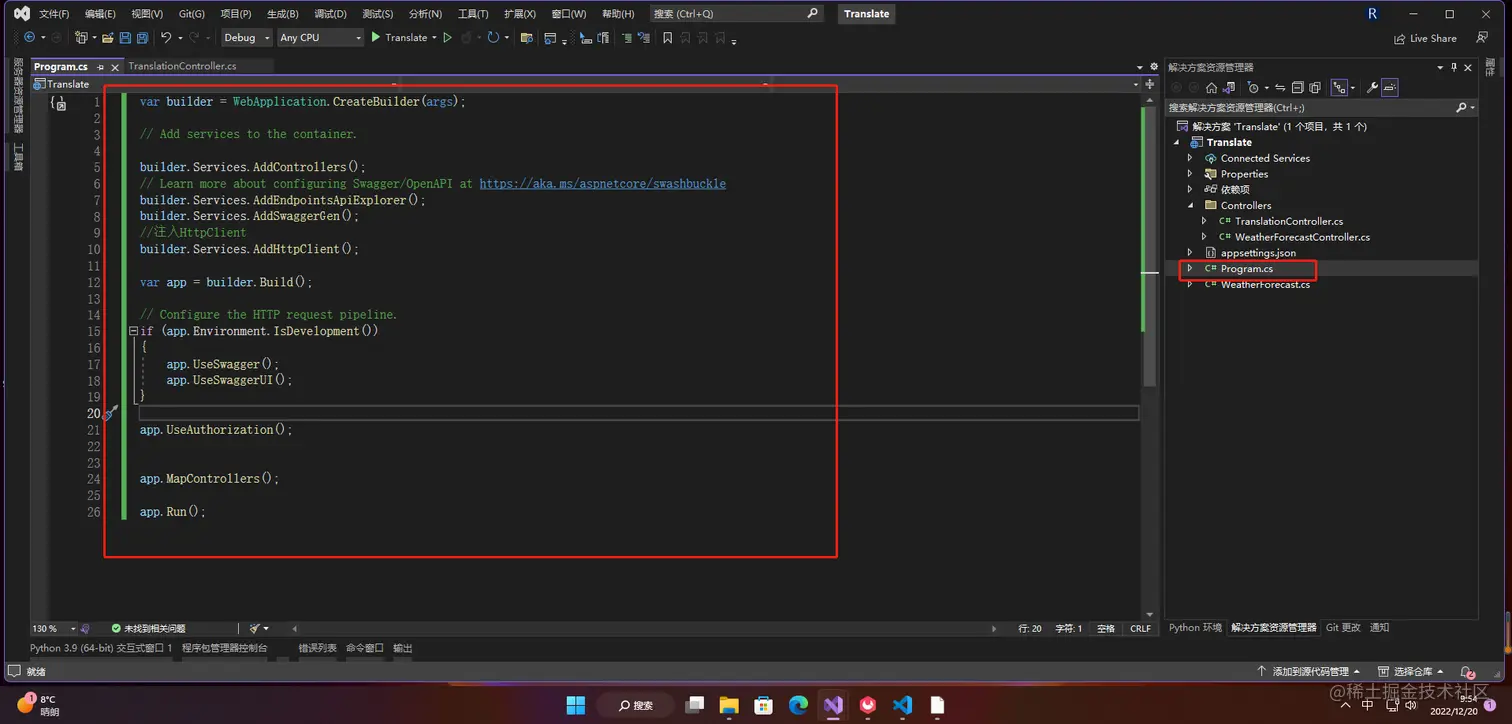Screen dimensions: 1512x724
Task: Open VS Code from taskbar
Action: (902, 705)
